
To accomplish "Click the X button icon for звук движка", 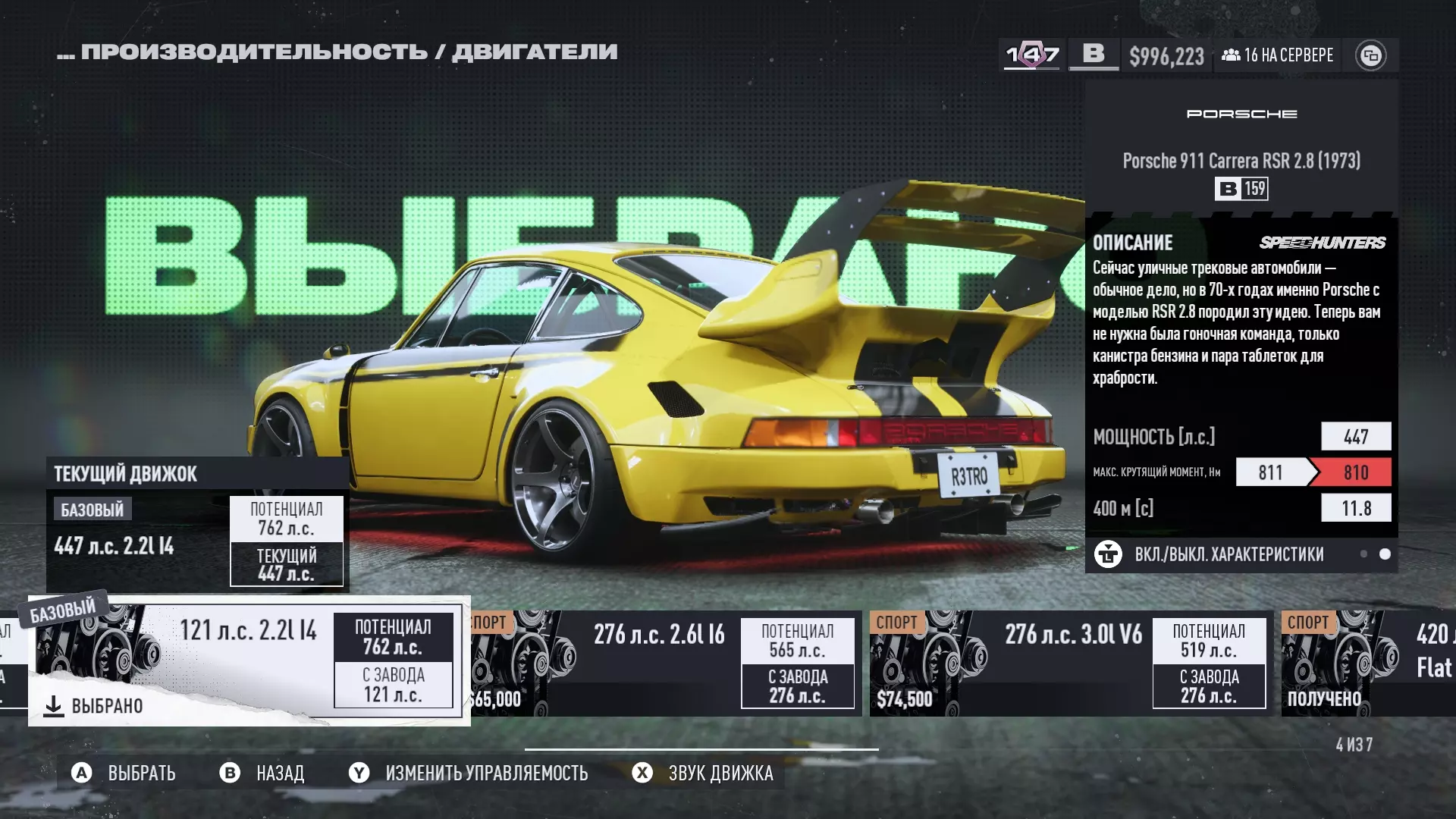I will pyautogui.click(x=642, y=773).
